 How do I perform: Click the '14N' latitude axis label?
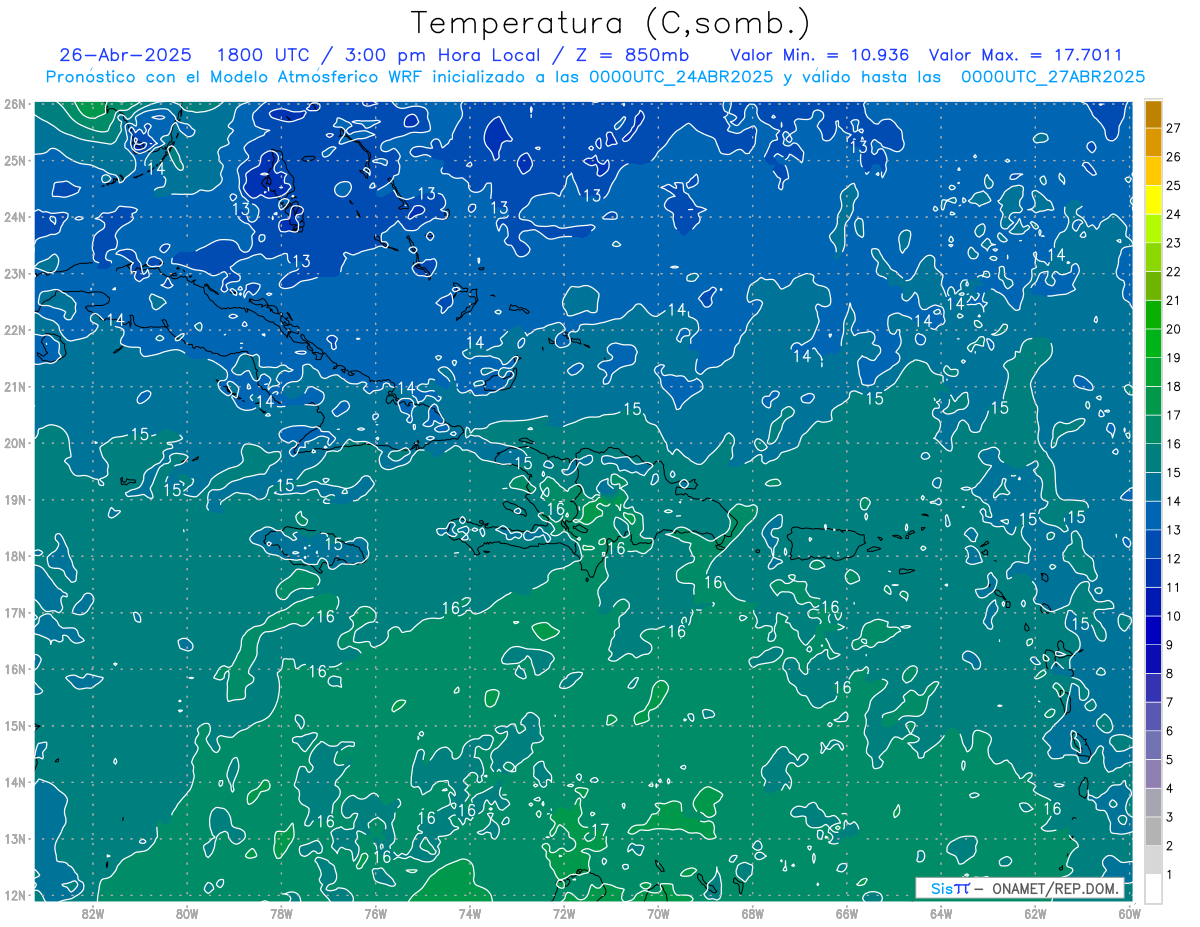(15, 782)
